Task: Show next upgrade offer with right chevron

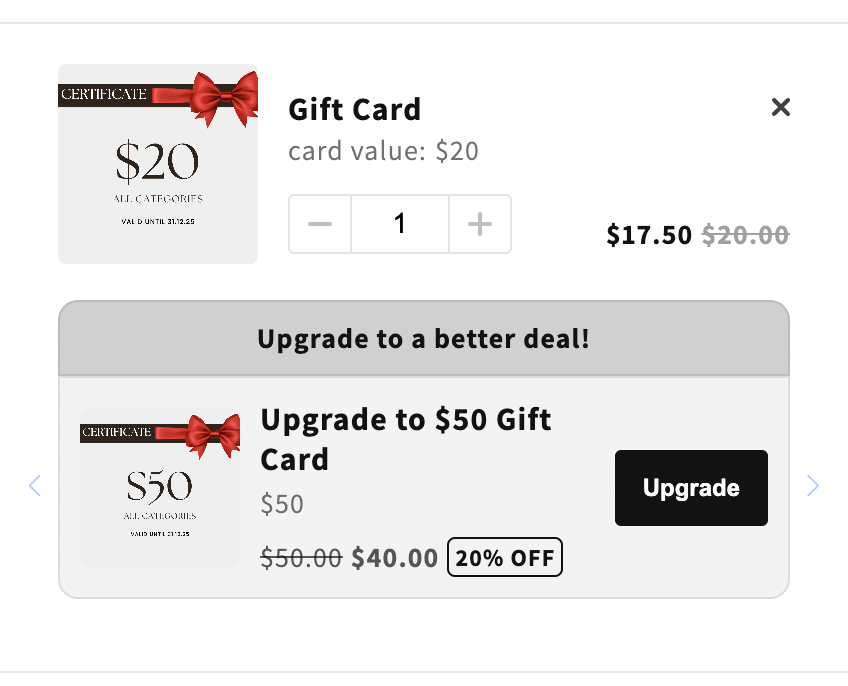Action: pyautogui.click(x=812, y=485)
